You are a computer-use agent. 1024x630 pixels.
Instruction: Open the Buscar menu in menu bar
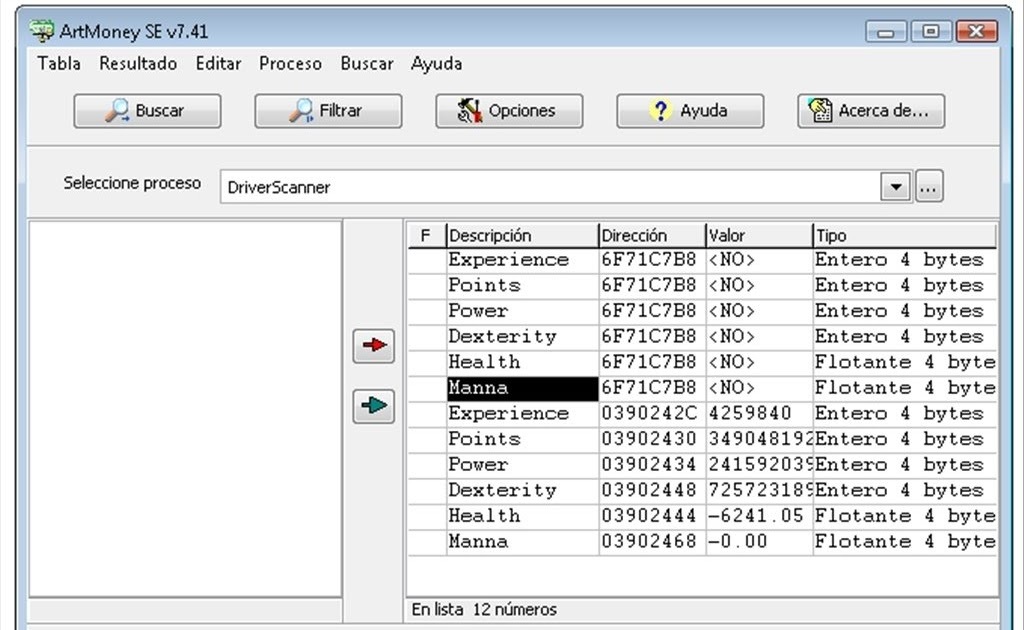click(367, 63)
